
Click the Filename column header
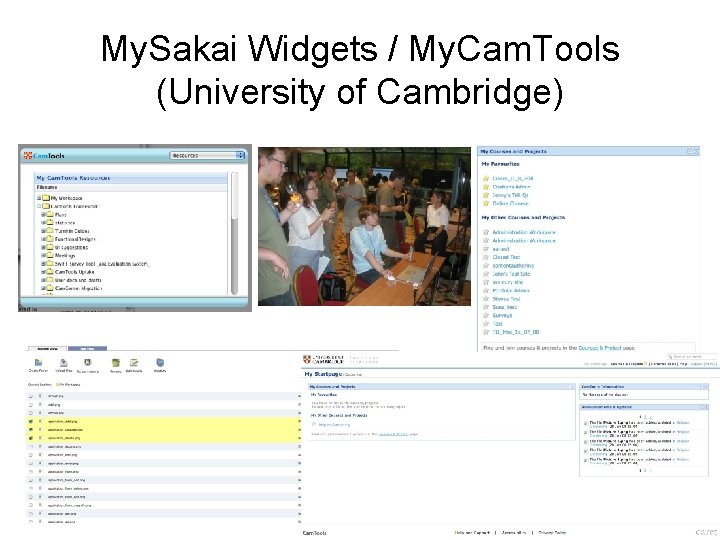pos(47,187)
